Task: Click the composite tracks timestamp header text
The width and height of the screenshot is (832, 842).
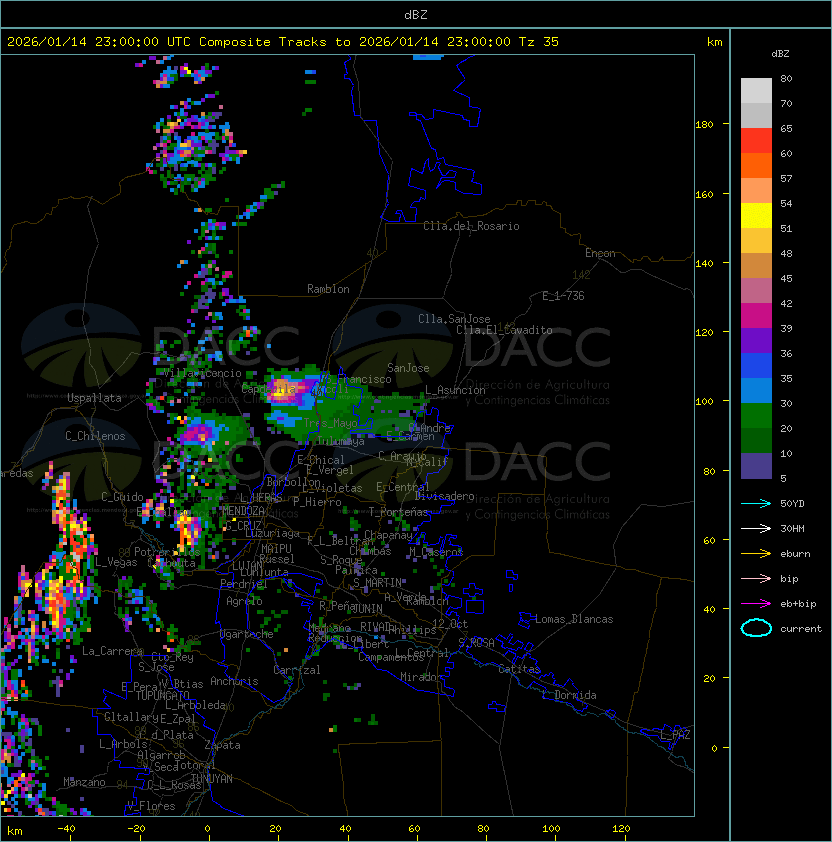Action: (x=283, y=42)
